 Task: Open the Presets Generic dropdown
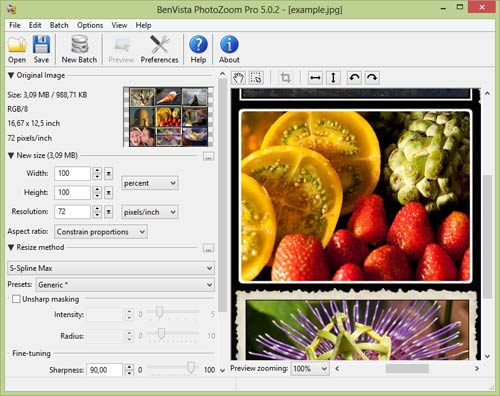coord(125,285)
